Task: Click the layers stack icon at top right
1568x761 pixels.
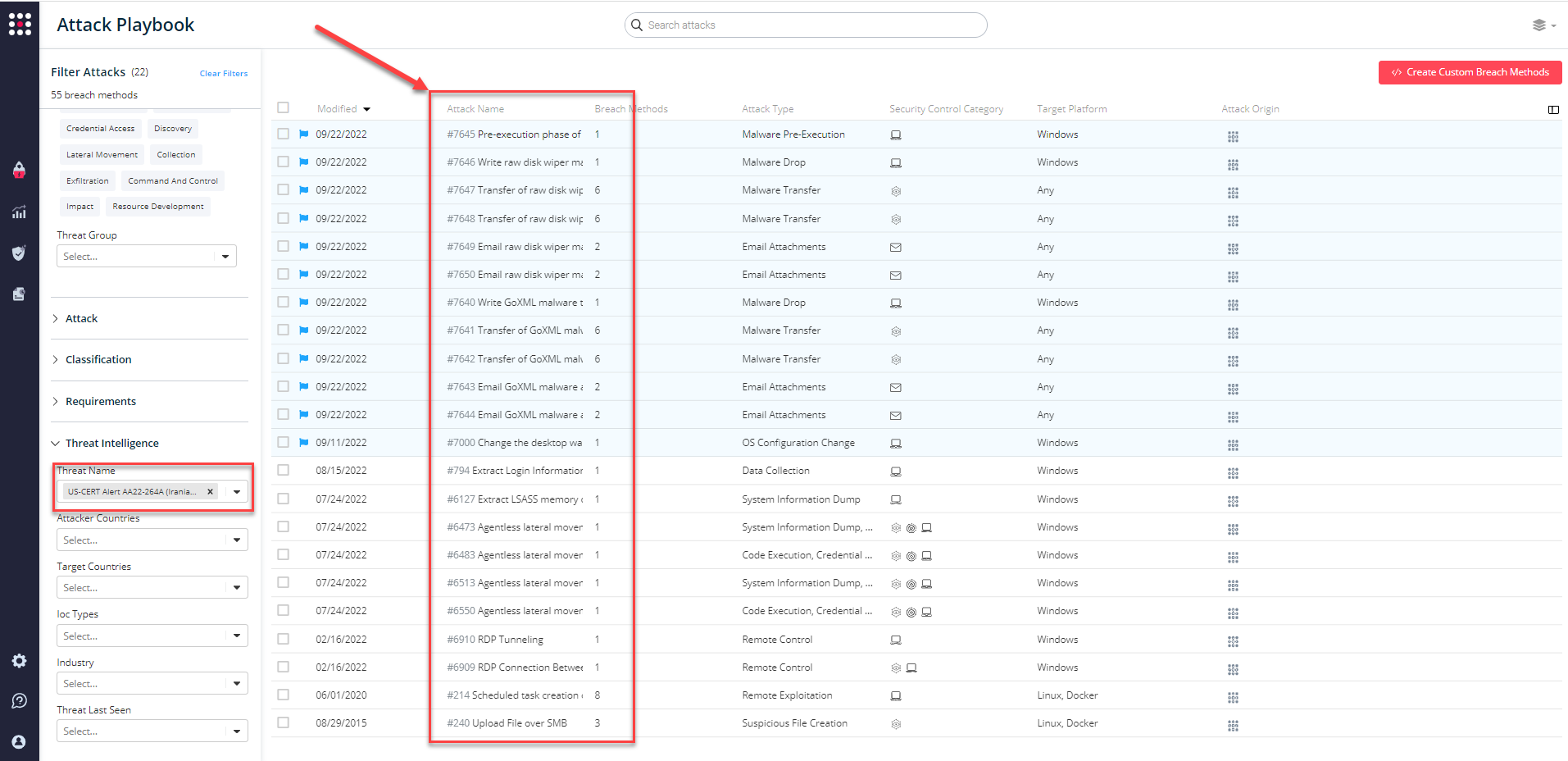Action: (x=1538, y=25)
